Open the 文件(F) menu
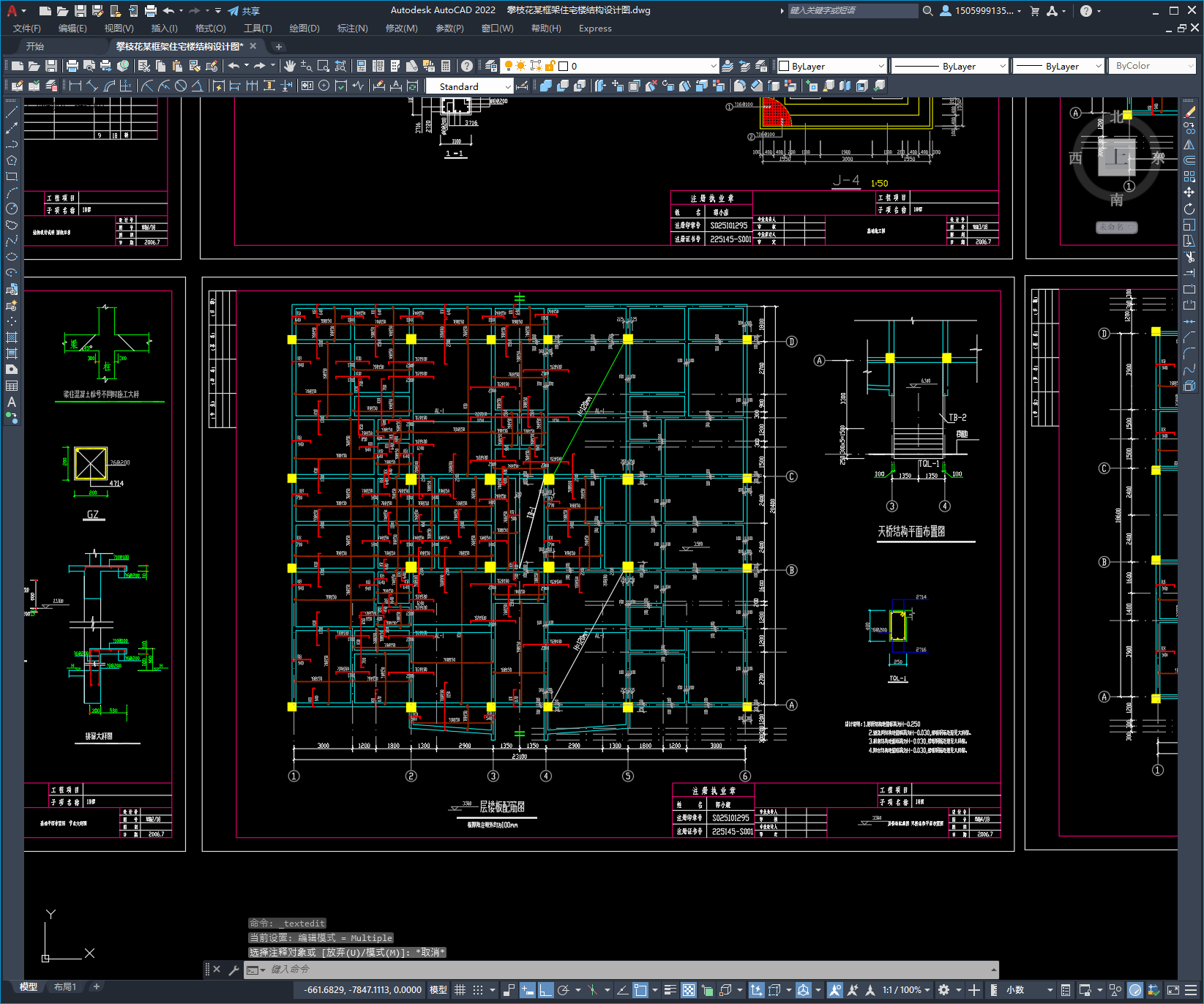1204x1004 pixels. tap(27, 29)
